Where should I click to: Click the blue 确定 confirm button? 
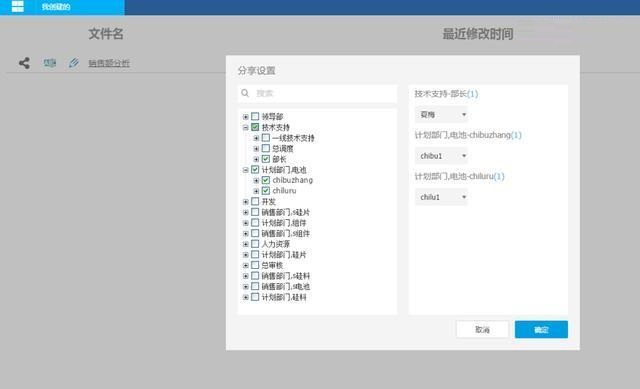point(541,329)
